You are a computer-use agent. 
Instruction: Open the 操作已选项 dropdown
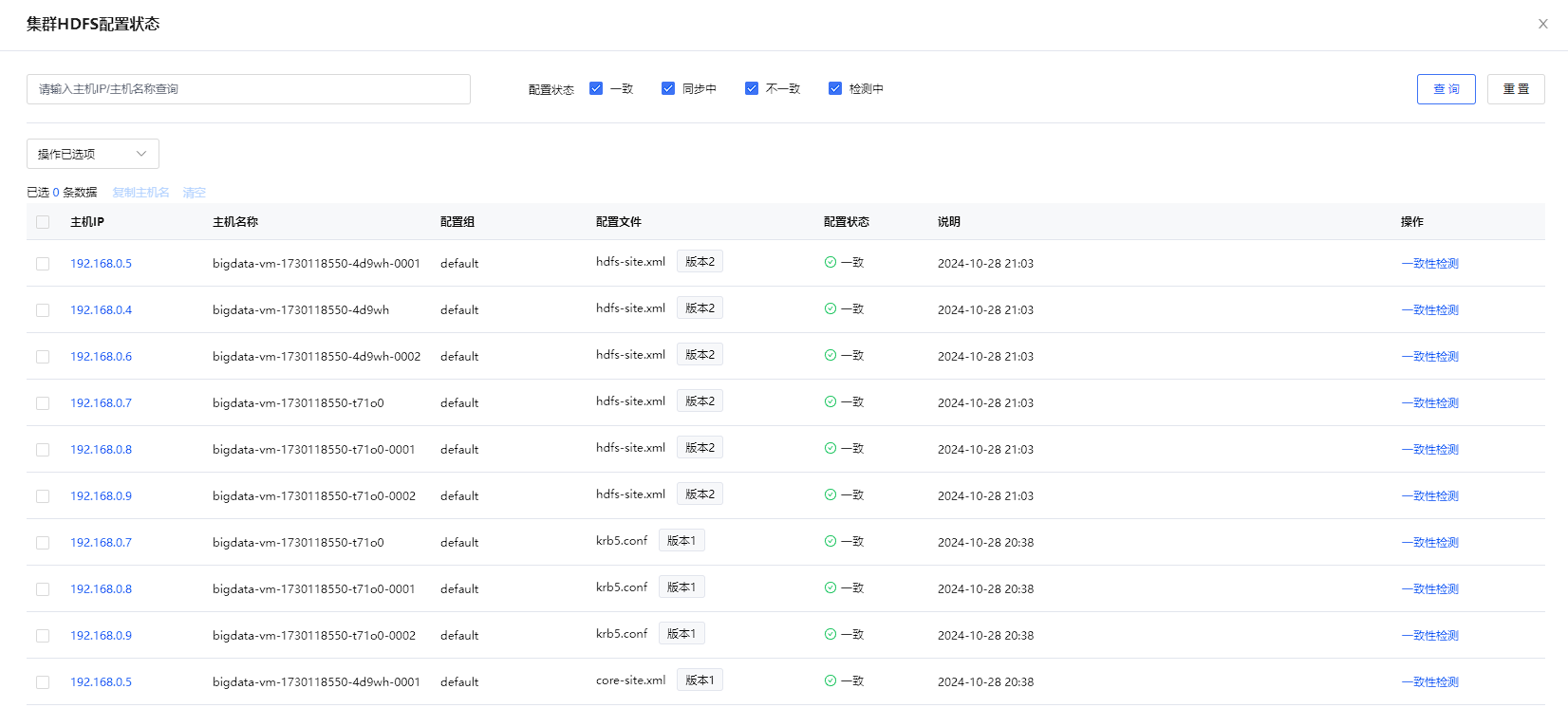tap(93, 154)
